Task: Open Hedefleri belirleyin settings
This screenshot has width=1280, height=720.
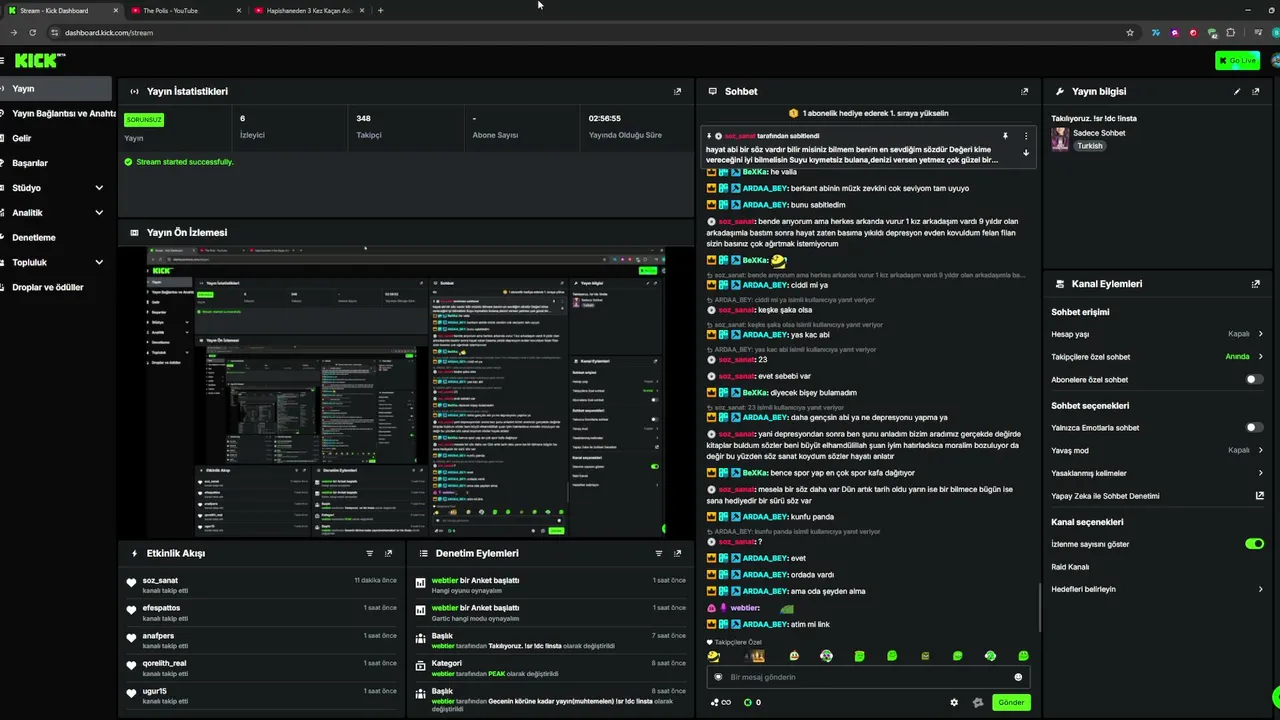Action: pyautogui.click(x=1157, y=589)
